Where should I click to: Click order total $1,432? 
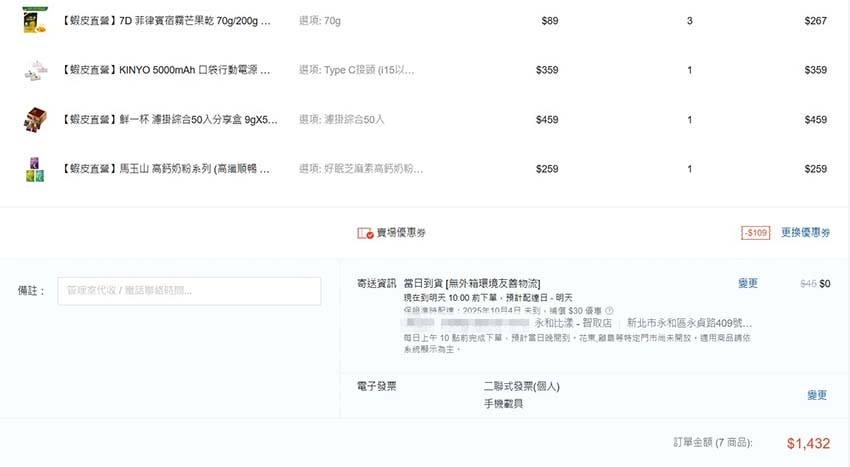click(808, 443)
